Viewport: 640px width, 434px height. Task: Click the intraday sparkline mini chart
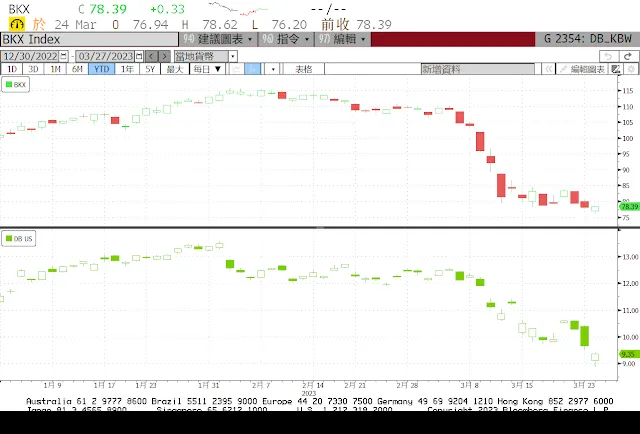pos(238,9)
